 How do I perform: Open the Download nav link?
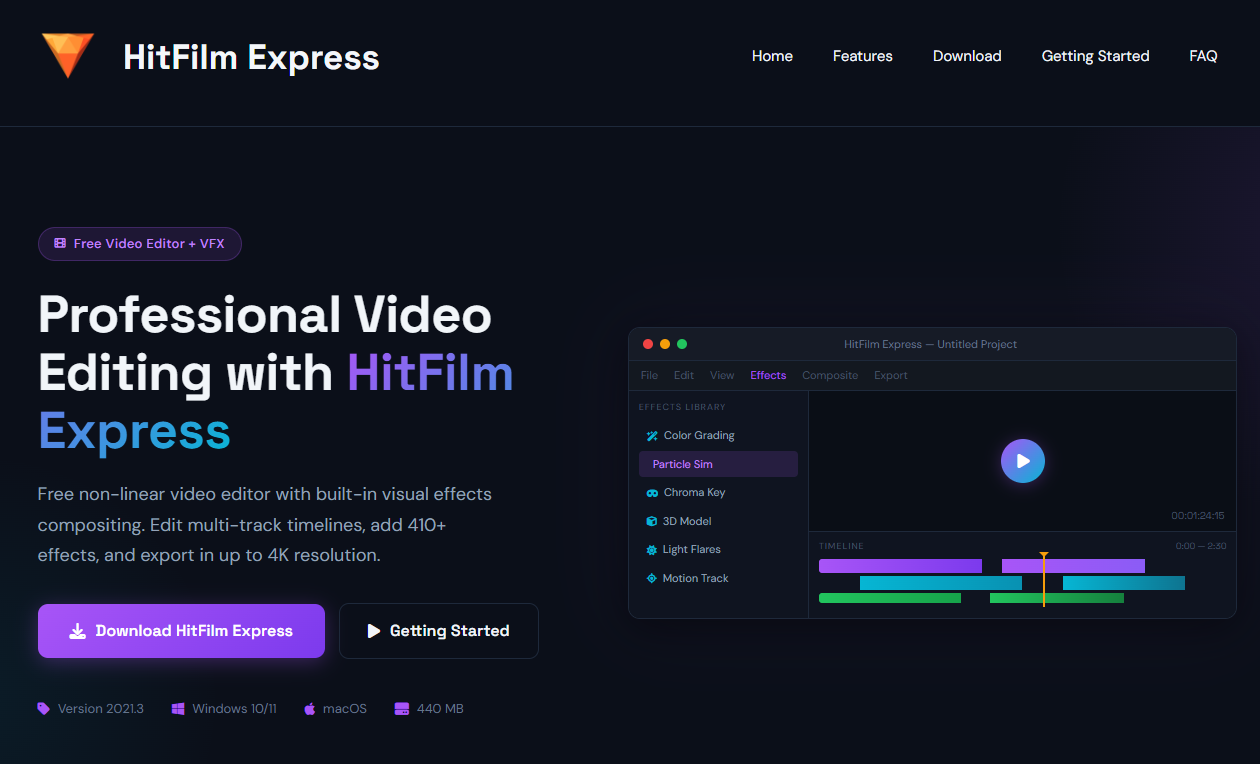pos(967,56)
